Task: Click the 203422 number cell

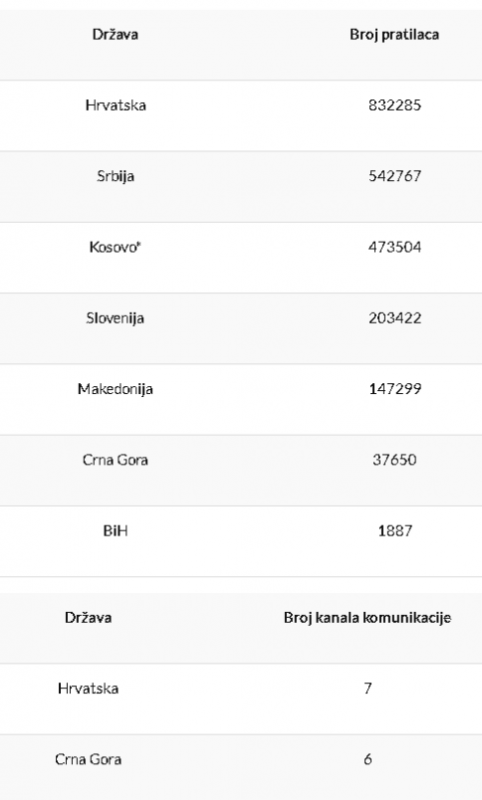Action: 395,318
